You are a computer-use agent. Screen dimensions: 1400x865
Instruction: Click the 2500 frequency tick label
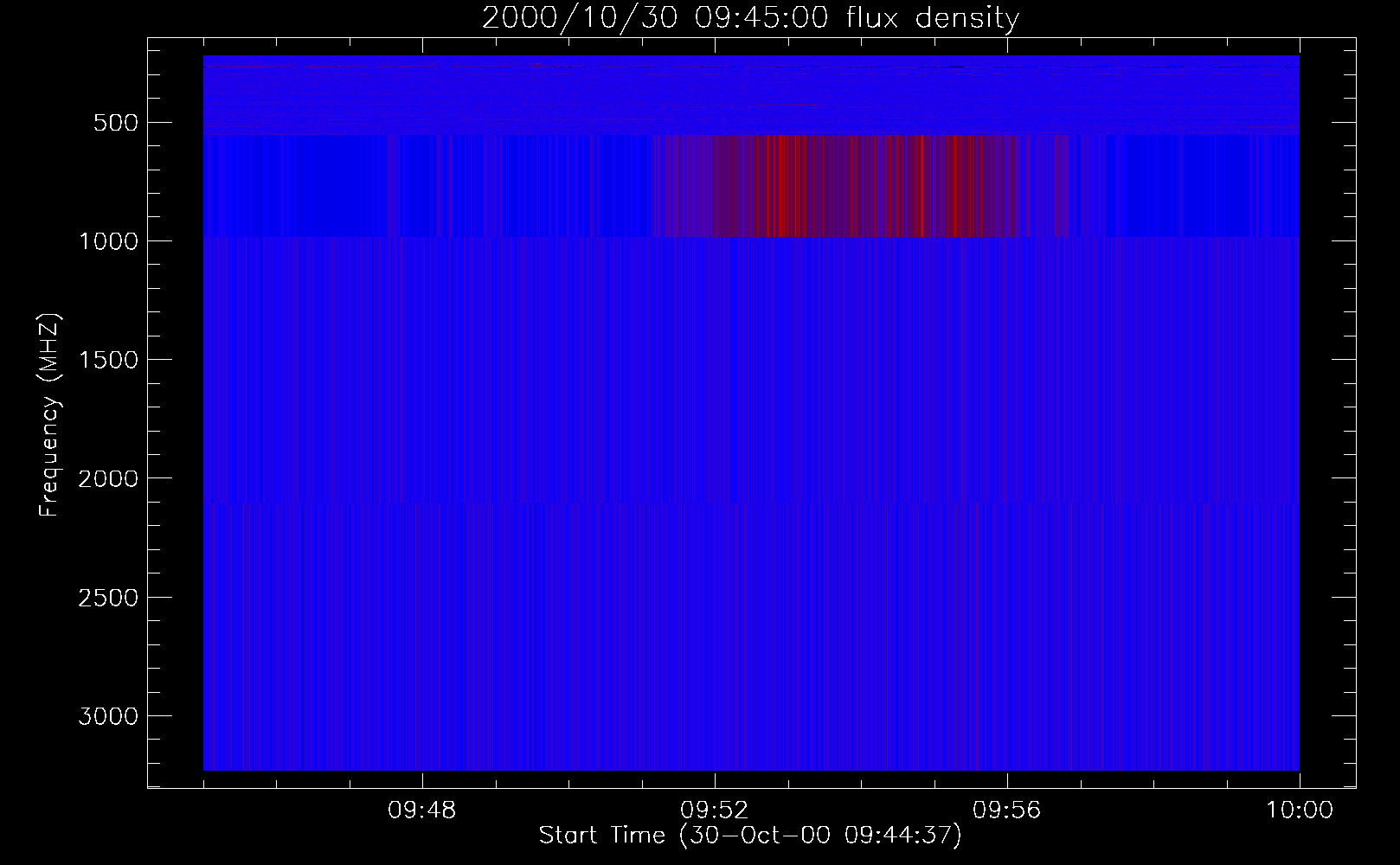(x=107, y=598)
